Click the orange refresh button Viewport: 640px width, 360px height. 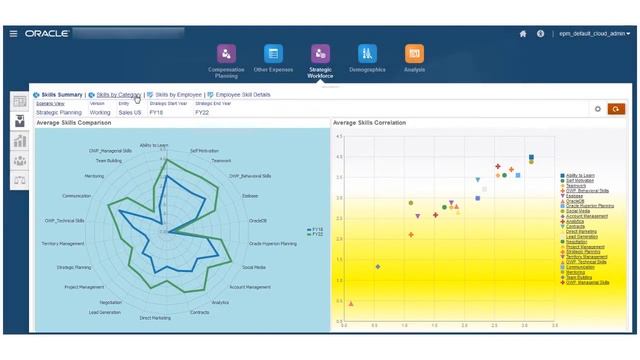pos(616,109)
